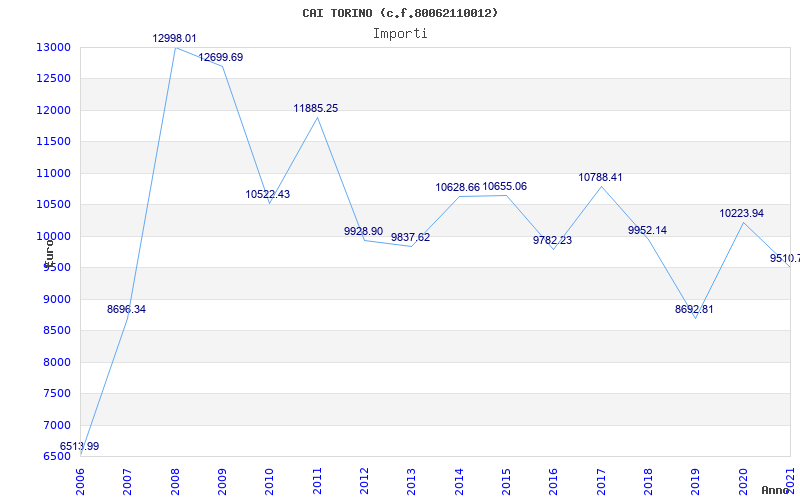Viewport: 800px width, 500px height.
Task: Select data label 6513.99
Action: coord(80,446)
